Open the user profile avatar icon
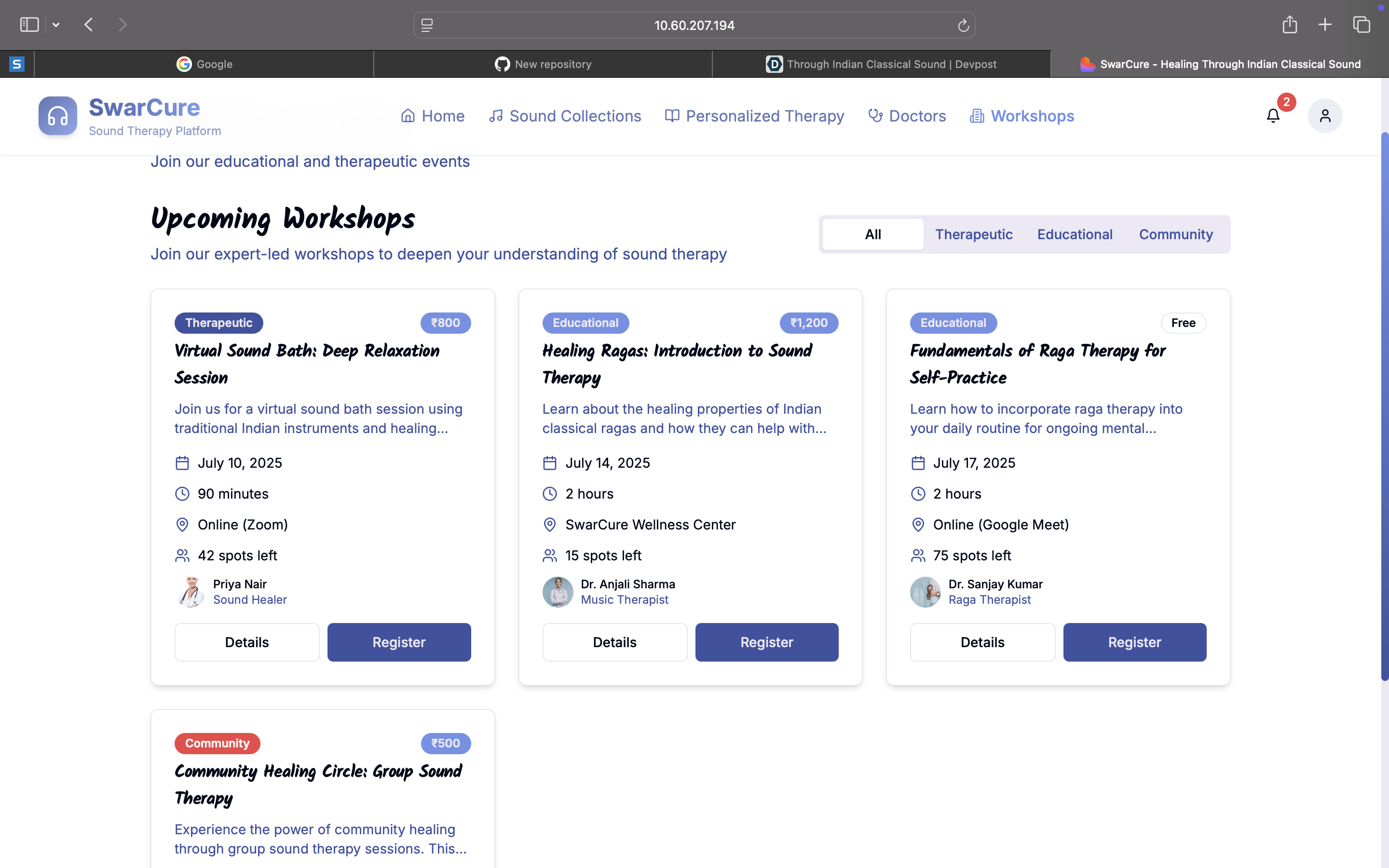1389x868 pixels. click(x=1325, y=116)
